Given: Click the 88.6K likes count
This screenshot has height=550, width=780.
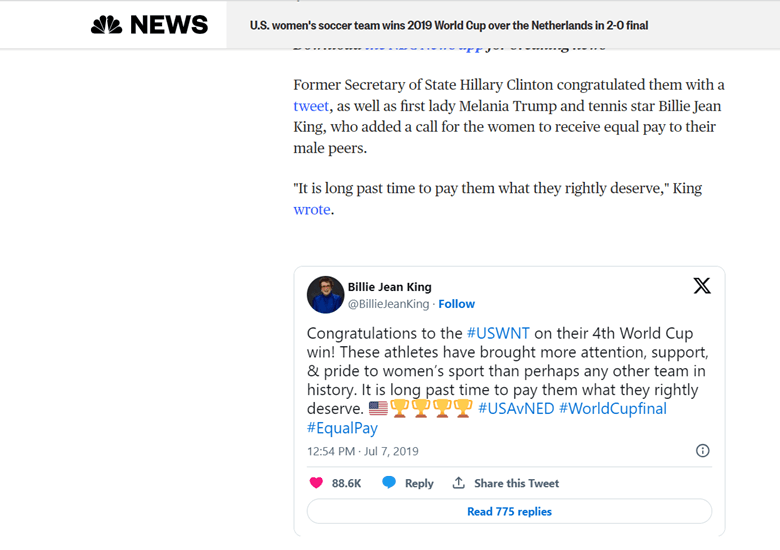Looking at the screenshot, I should click(x=346, y=483).
